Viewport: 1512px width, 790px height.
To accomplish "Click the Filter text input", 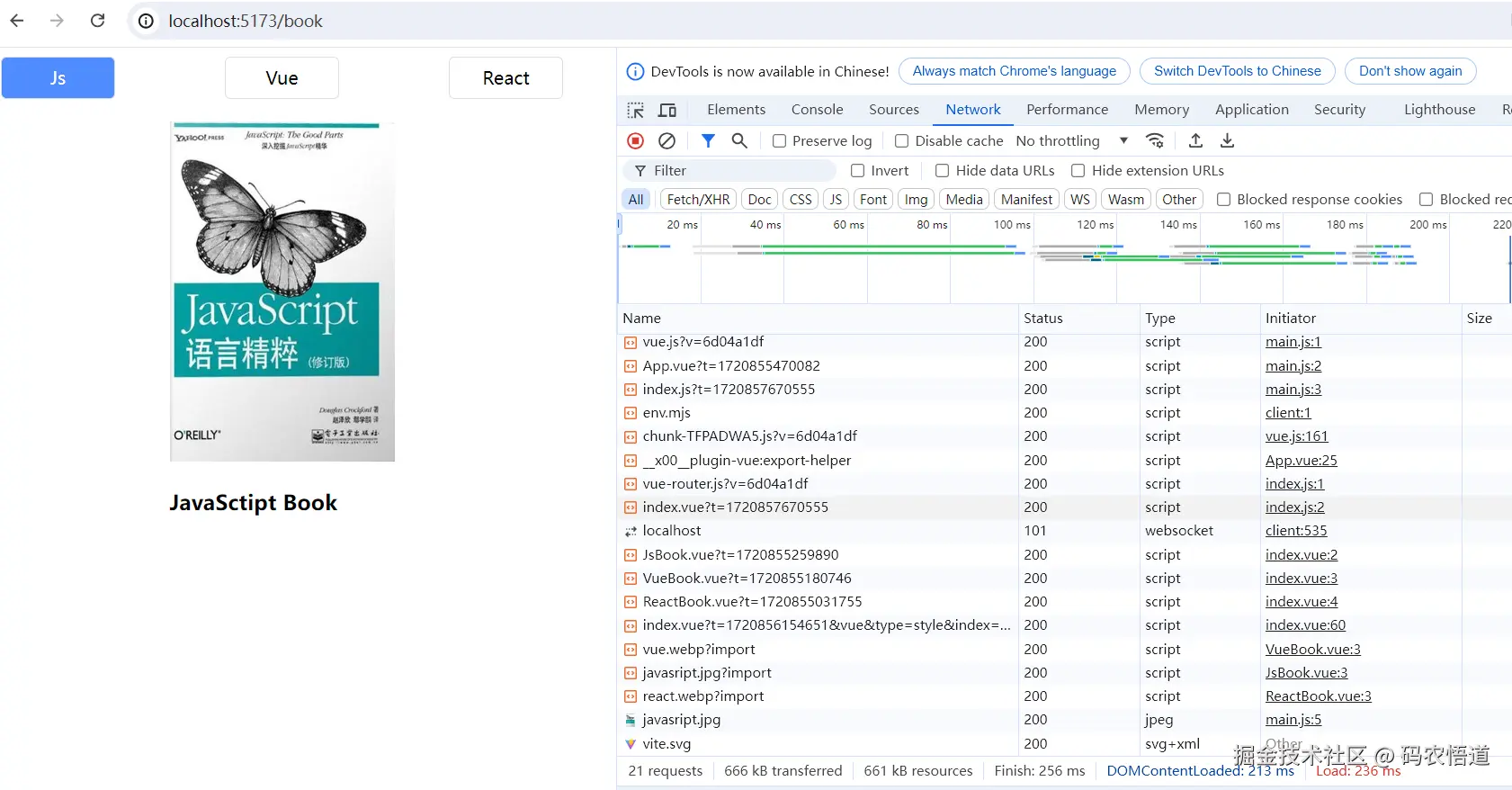I will tap(729, 171).
